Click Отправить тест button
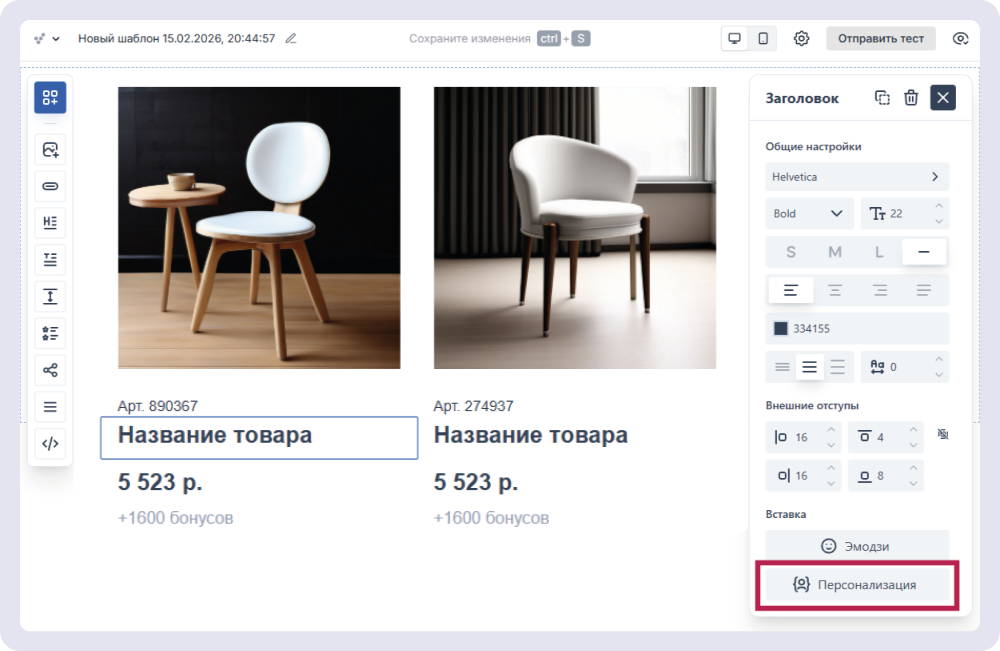This screenshot has width=1000, height=651. 881,38
